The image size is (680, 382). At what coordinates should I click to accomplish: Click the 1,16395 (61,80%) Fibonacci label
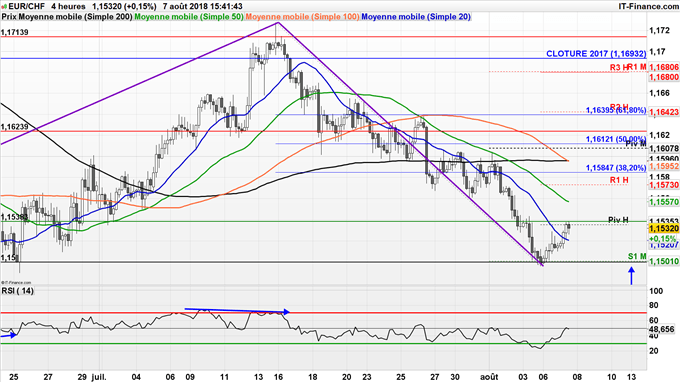616,111
